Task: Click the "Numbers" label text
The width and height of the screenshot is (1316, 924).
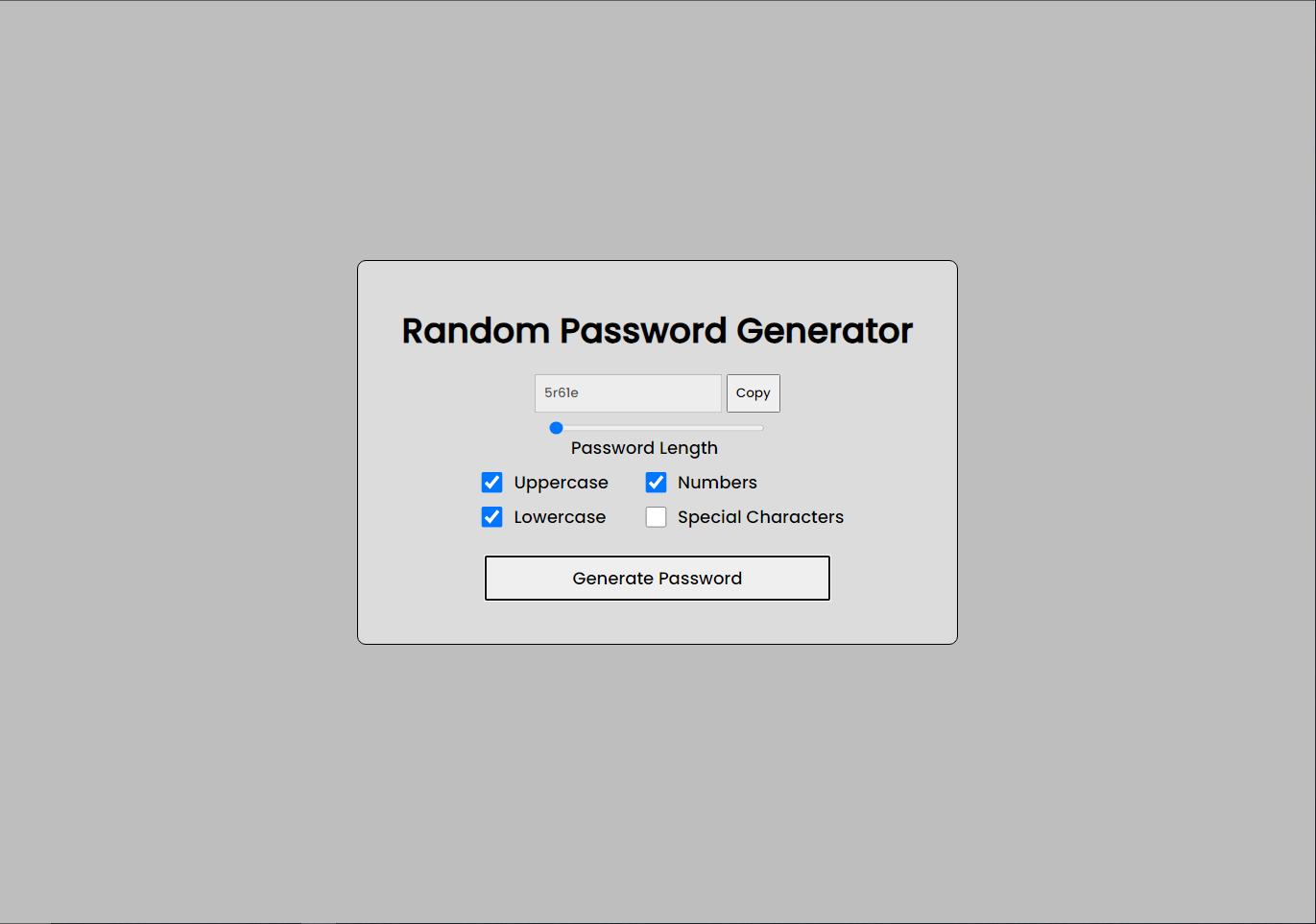Action: [717, 483]
